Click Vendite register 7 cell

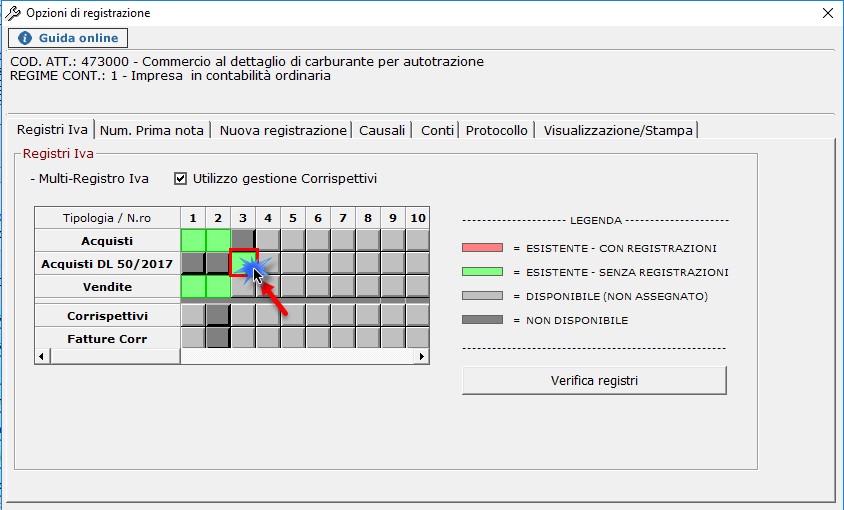point(343,287)
